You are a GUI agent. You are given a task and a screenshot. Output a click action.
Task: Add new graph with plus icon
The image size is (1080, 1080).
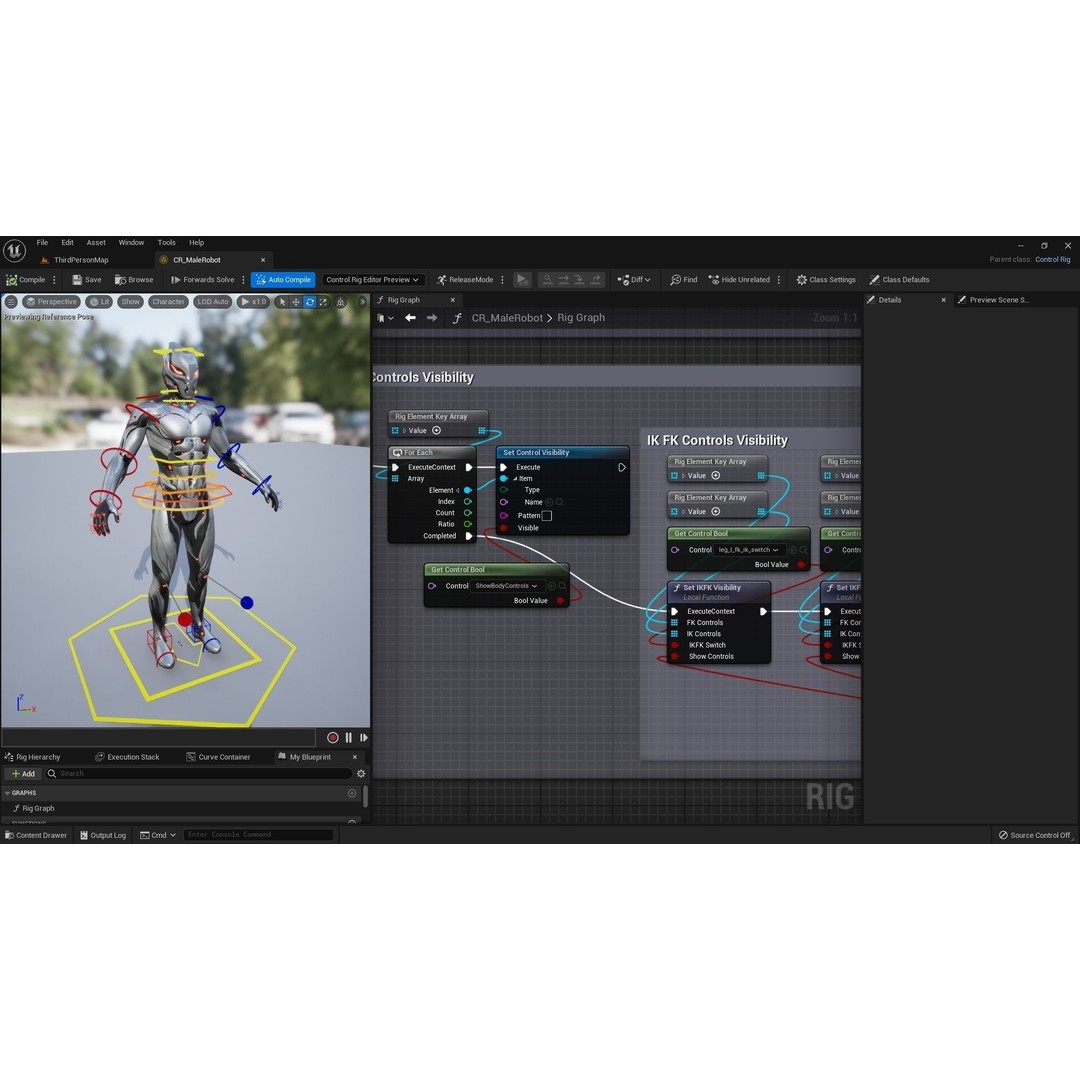352,793
